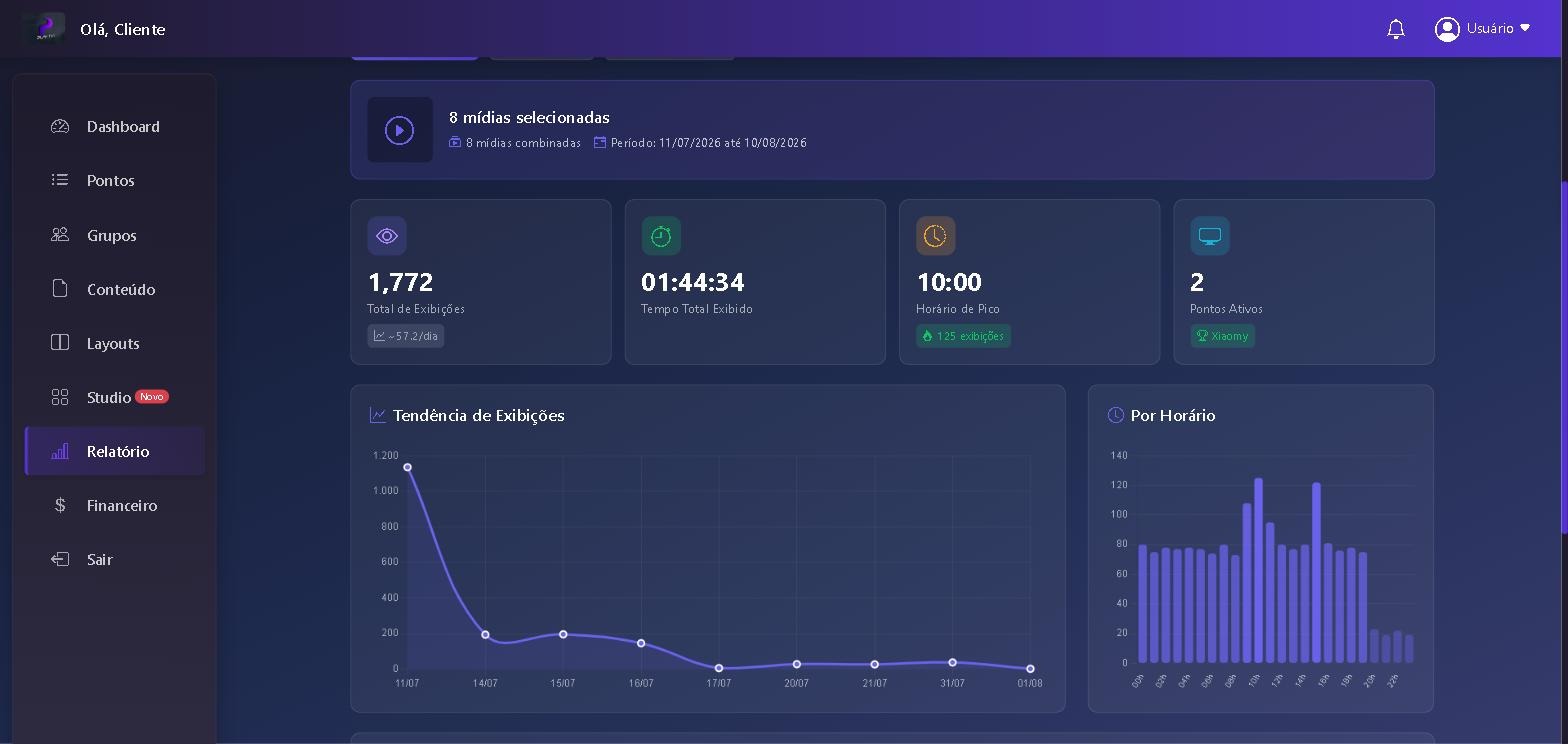The height and width of the screenshot is (744, 1568).
Task: Click eye icon on Total de Exibições
Action: pos(387,236)
